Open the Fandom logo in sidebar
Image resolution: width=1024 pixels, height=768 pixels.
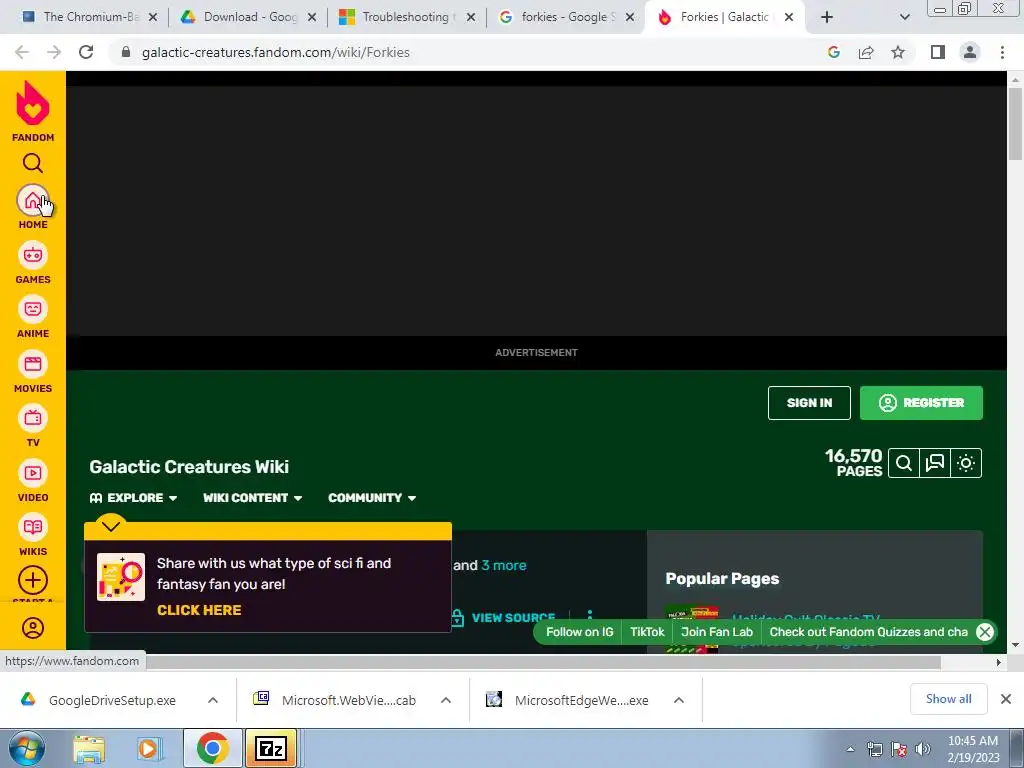click(x=33, y=111)
